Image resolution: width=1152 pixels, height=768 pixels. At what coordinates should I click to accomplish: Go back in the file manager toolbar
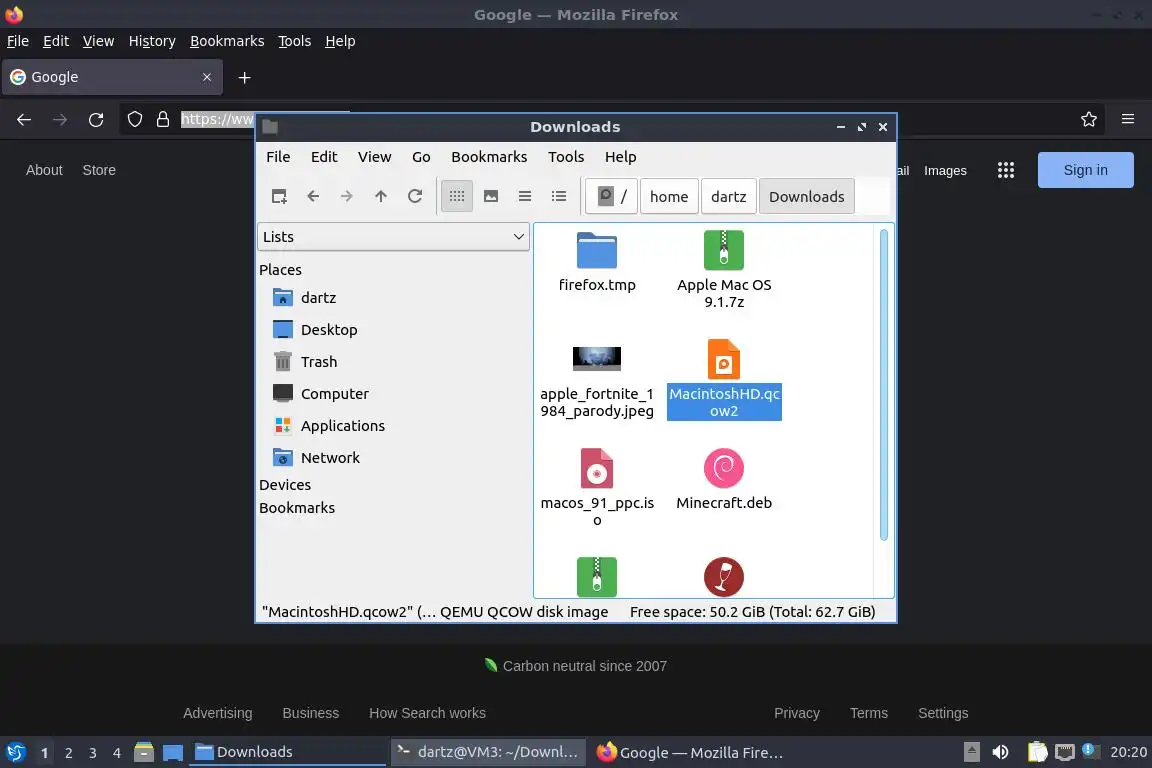[x=313, y=196]
